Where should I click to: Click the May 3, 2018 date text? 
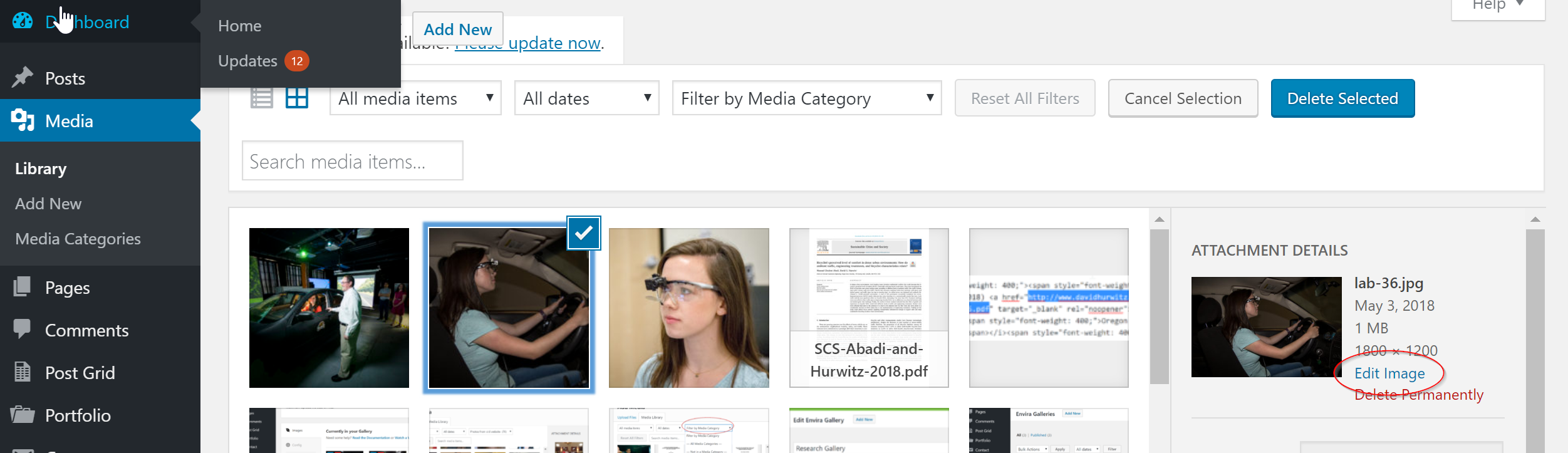1394,306
